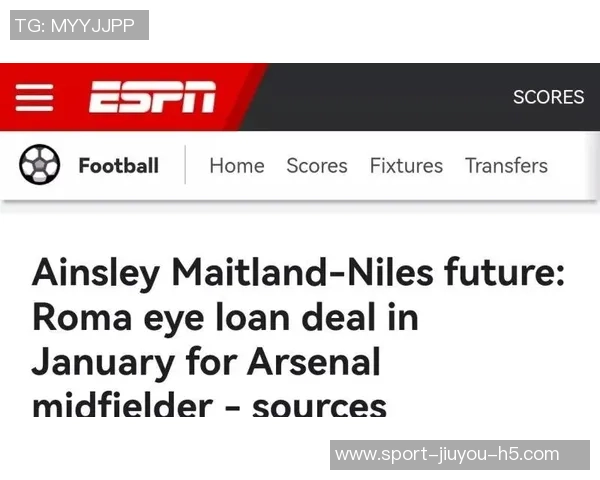Click the ESPN logo

152,97
